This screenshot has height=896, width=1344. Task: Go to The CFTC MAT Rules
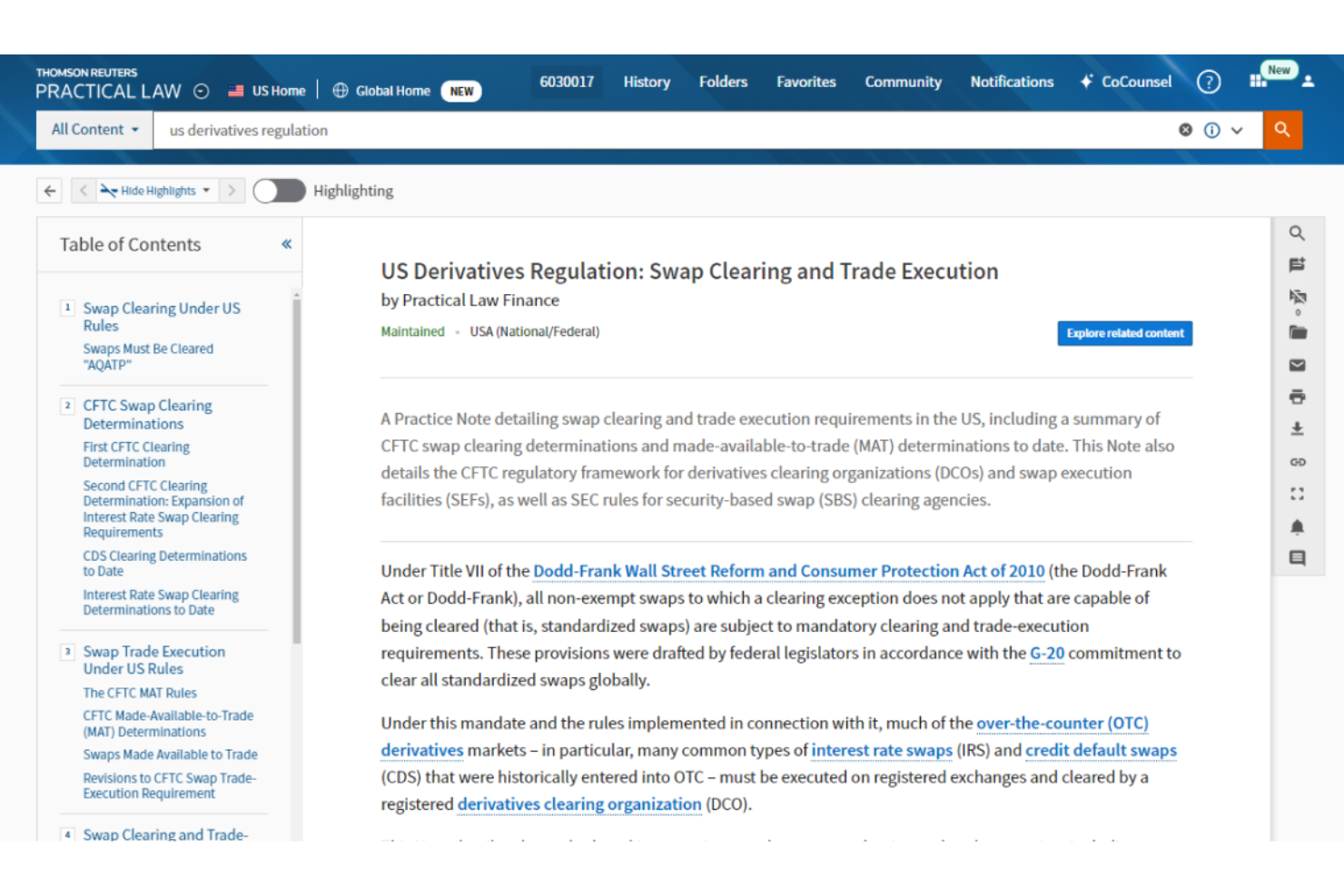[140, 693]
